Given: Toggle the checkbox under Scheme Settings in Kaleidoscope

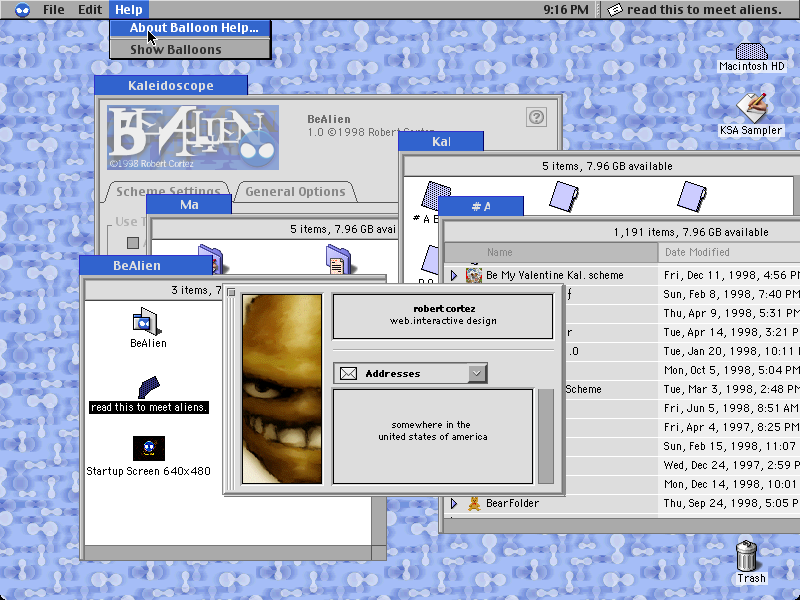Looking at the screenshot, I should click(133, 243).
